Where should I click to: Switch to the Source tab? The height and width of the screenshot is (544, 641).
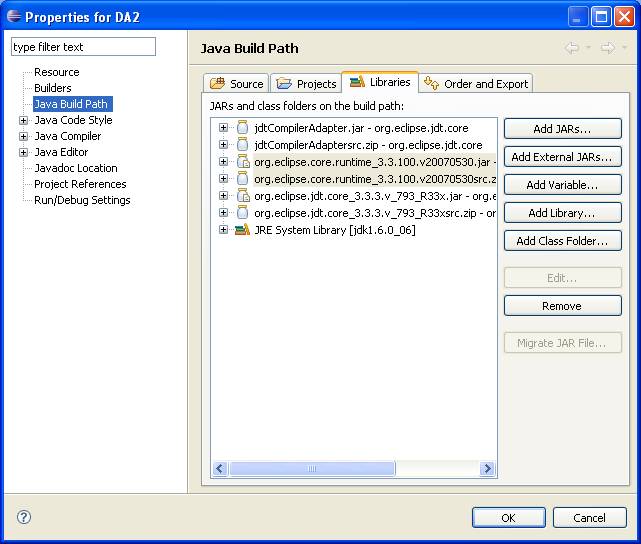tap(236, 83)
